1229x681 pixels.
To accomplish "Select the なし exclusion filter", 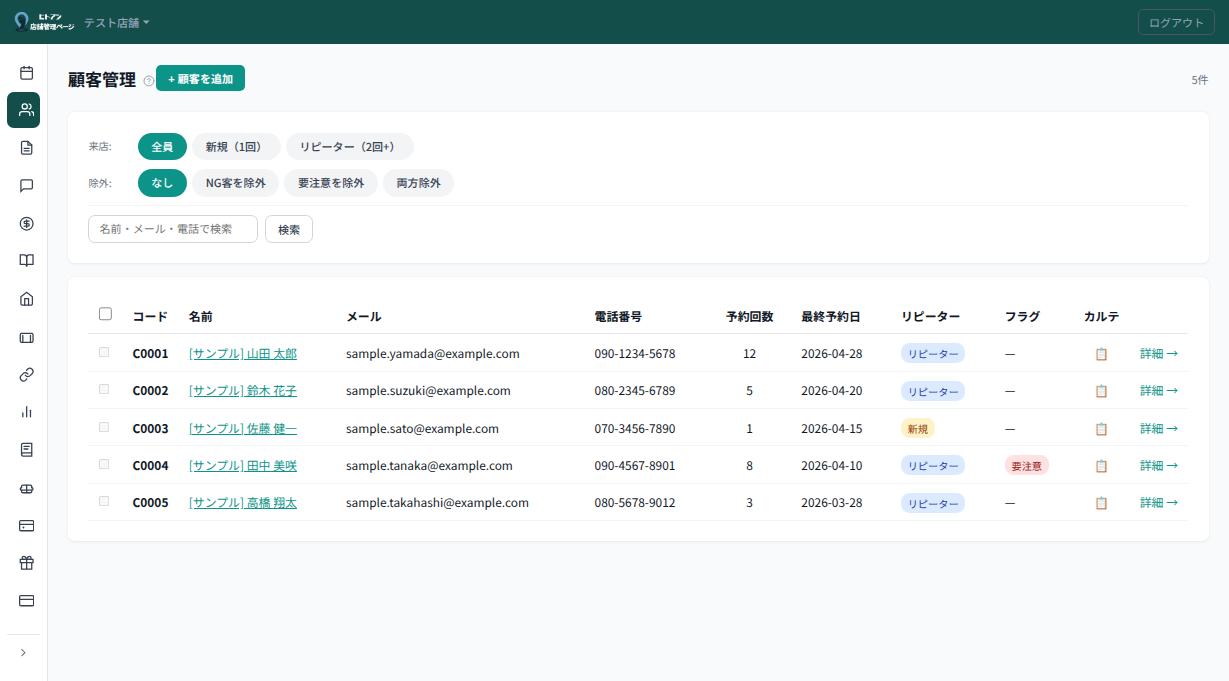I will (162, 183).
